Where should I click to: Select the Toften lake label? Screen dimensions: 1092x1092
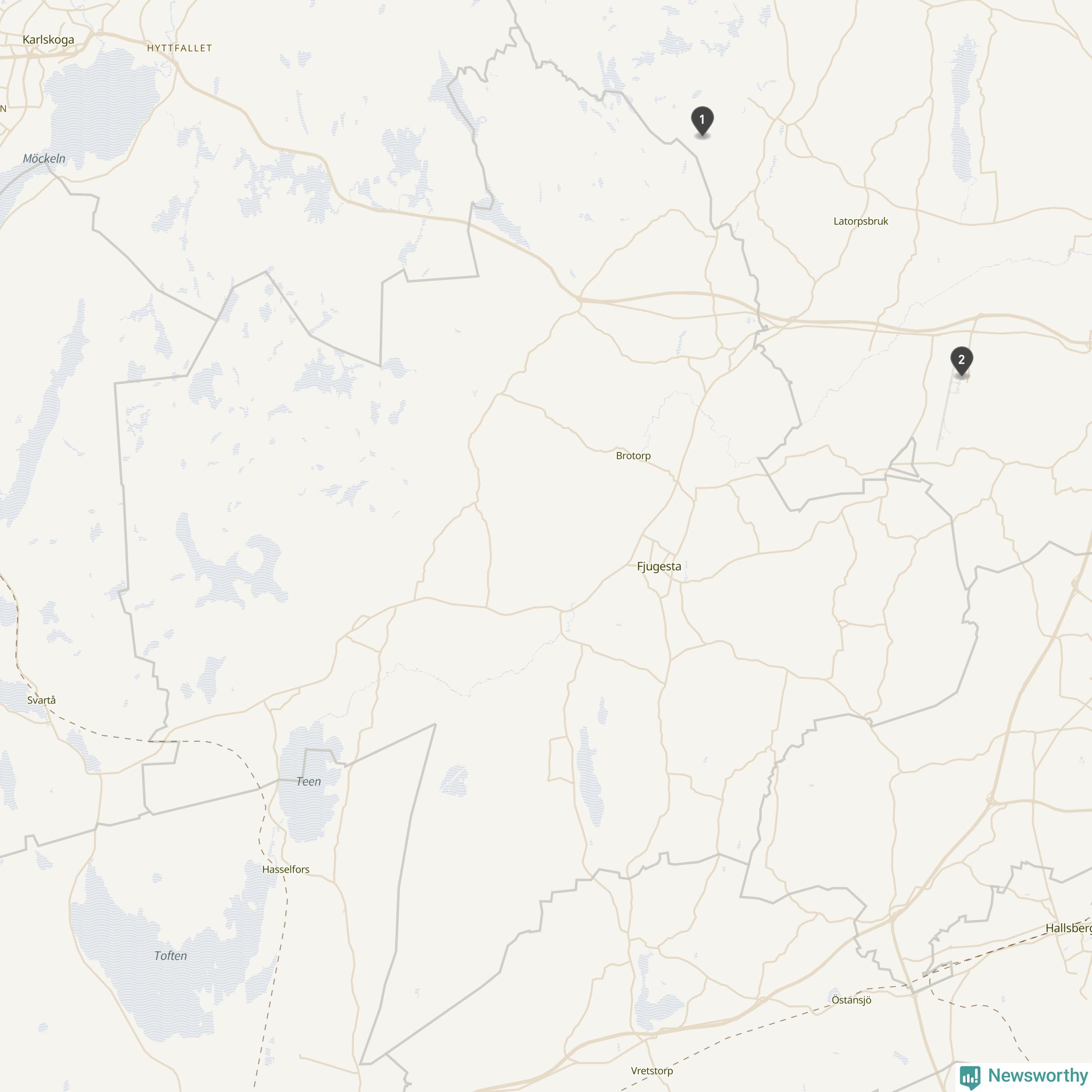170,956
